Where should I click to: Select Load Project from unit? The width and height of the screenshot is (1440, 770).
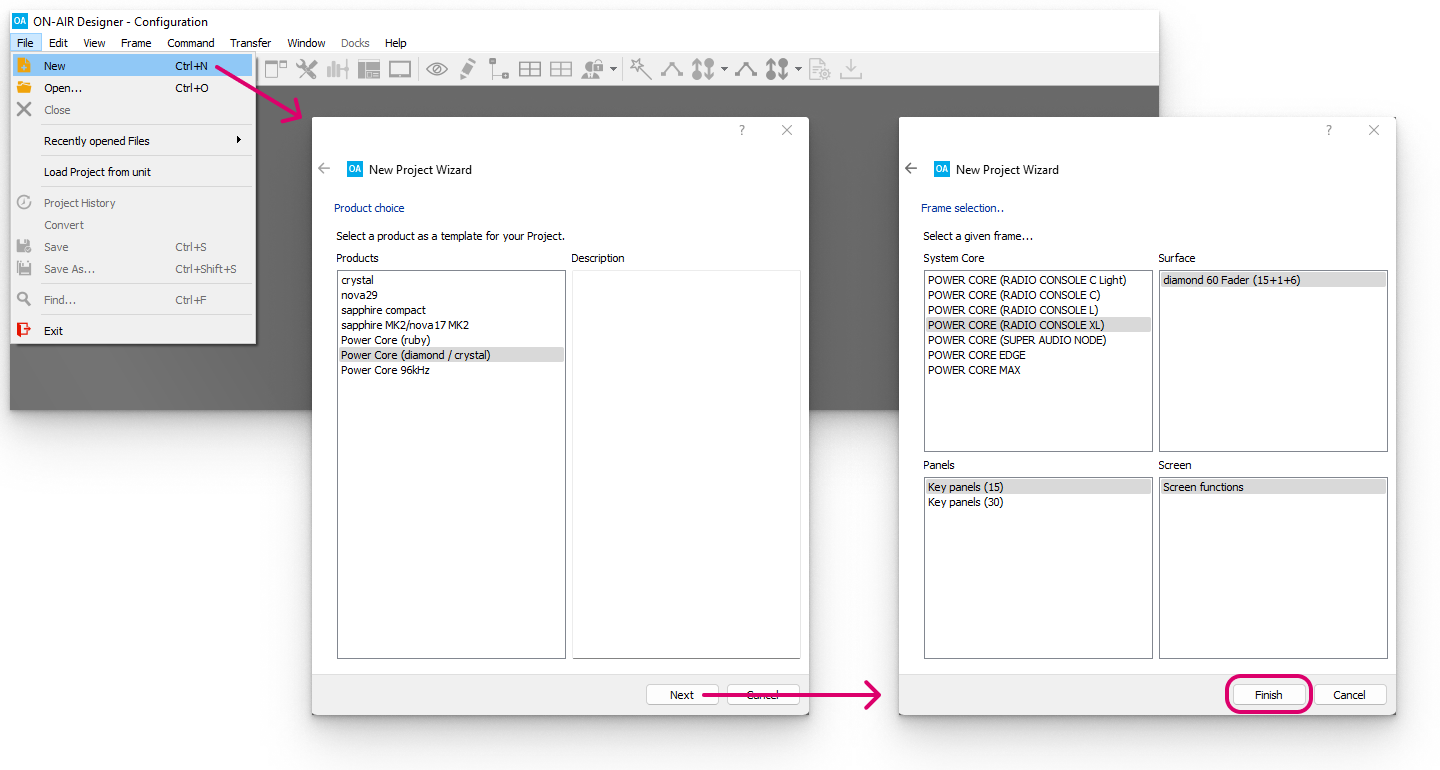coord(97,172)
